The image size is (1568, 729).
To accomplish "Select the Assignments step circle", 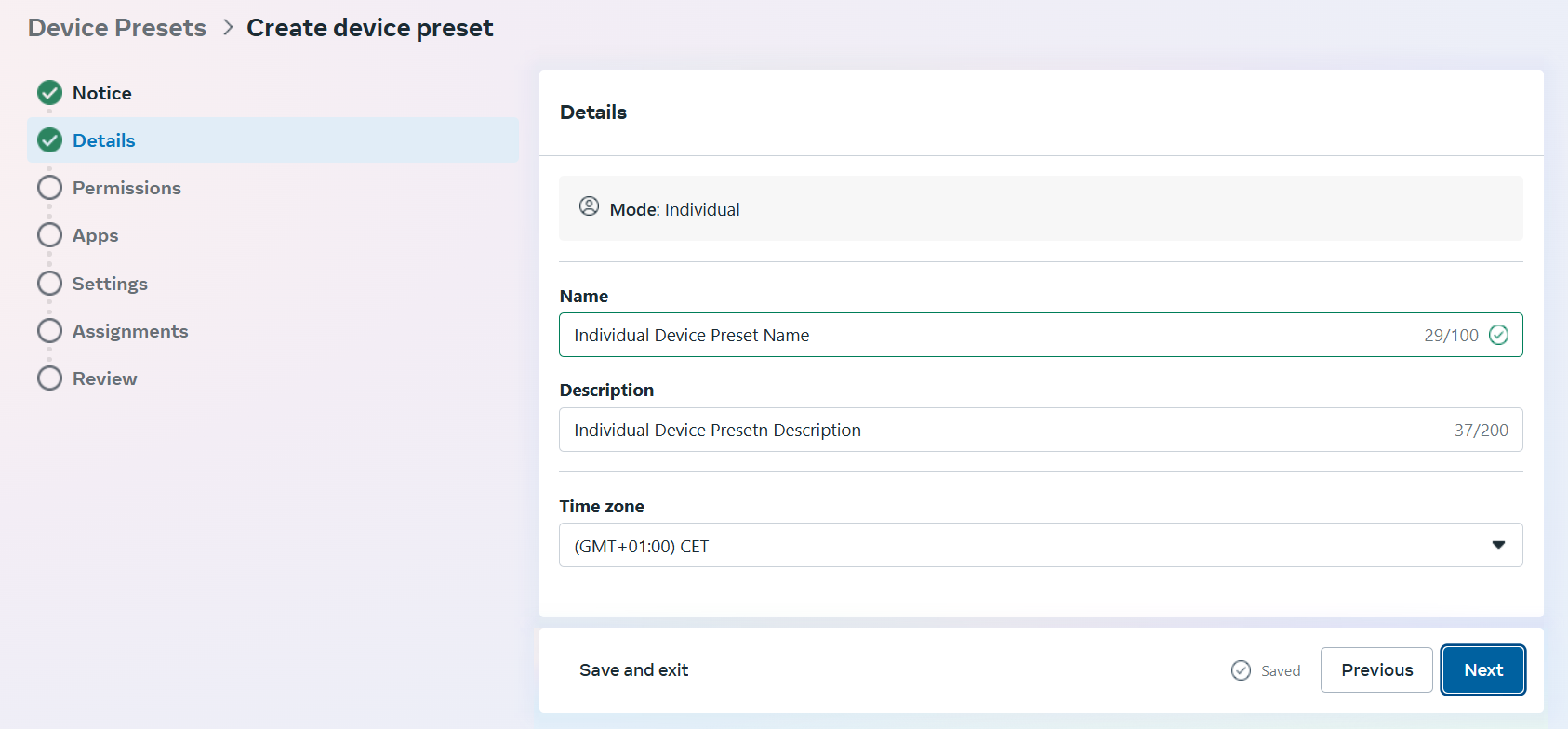I will (x=49, y=331).
